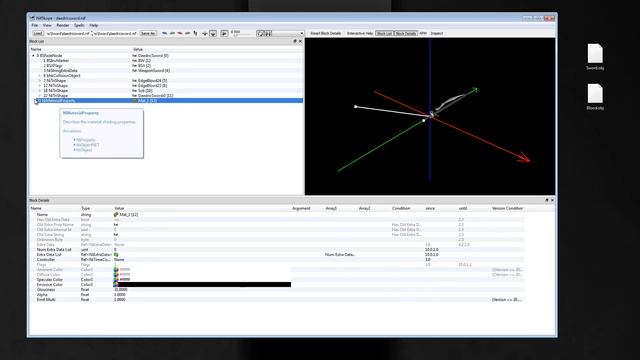Image resolution: width=640 pixels, height=360 pixels.
Task: Open the View menu
Action: pyautogui.click(x=47, y=25)
